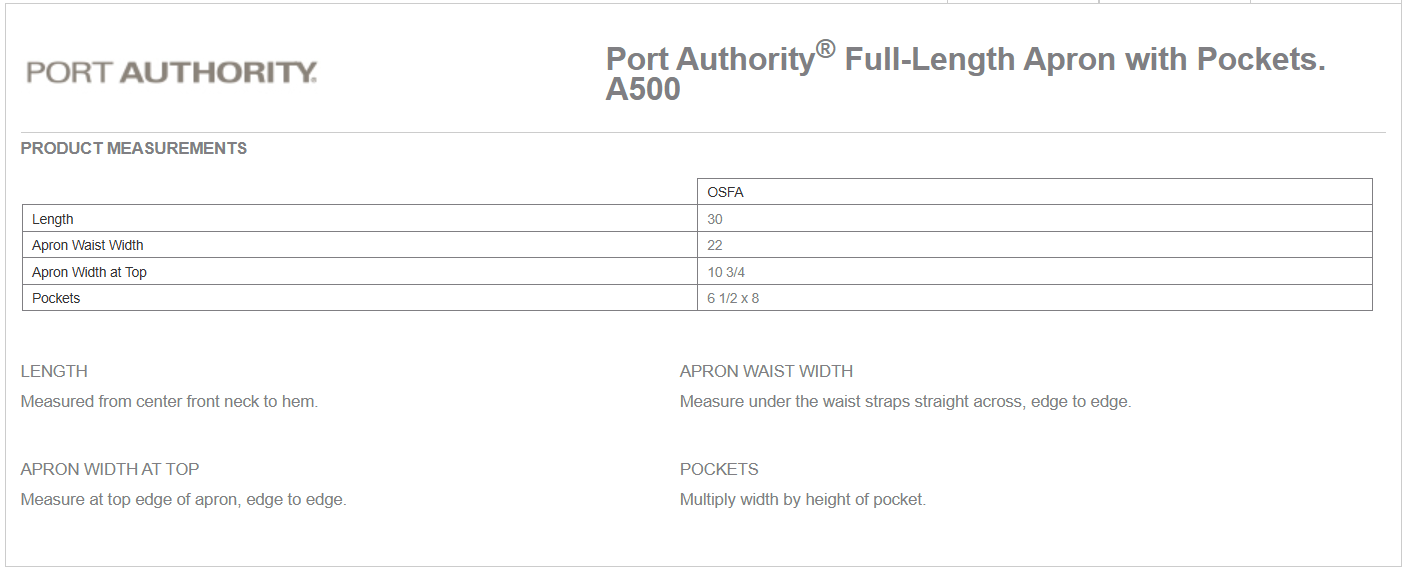Select the 'Measure at top edge of apron' text
The image size is (1411, 576).
click(183, 500)
